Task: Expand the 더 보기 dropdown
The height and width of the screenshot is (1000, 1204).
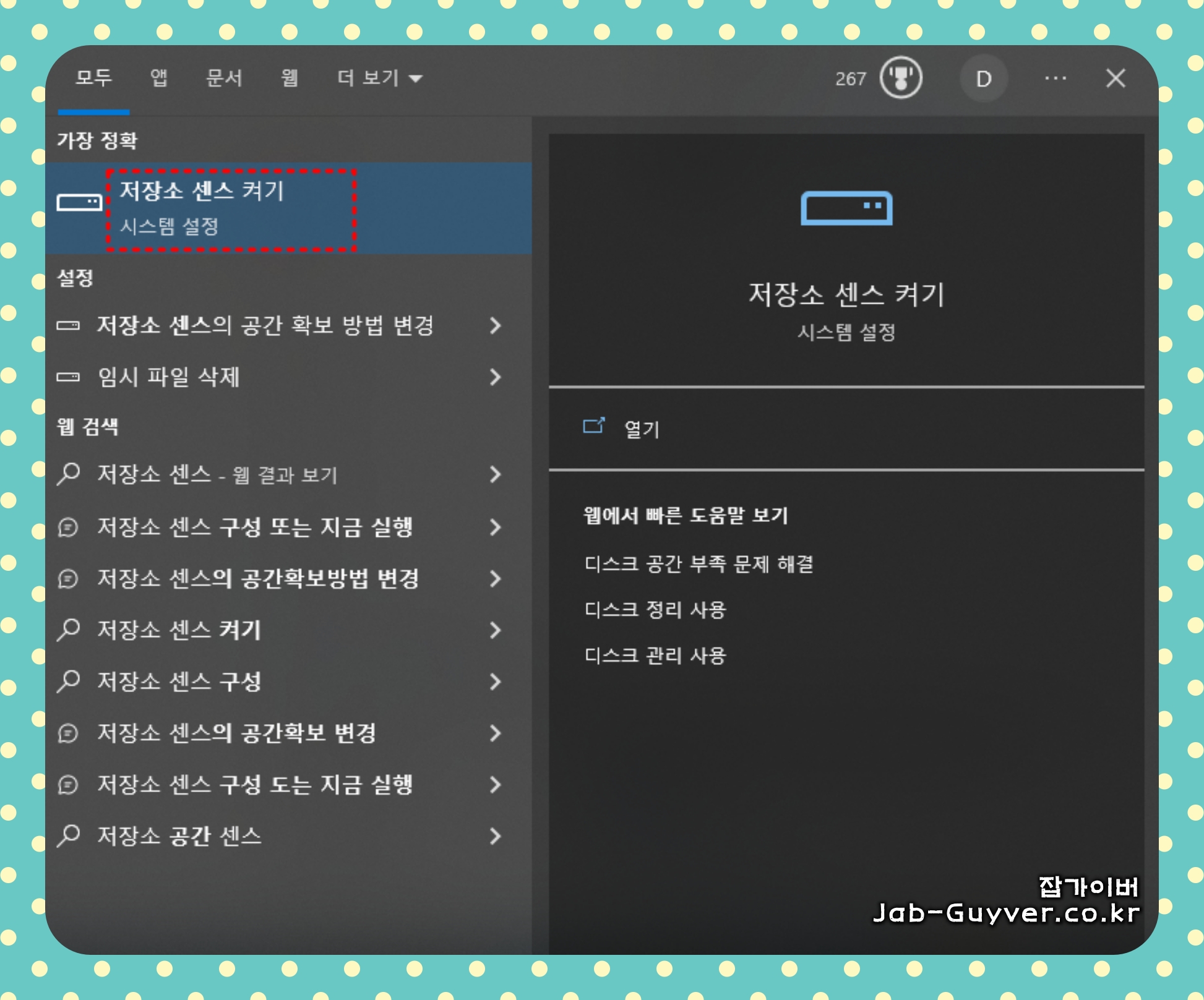Action: coord(379,79)
